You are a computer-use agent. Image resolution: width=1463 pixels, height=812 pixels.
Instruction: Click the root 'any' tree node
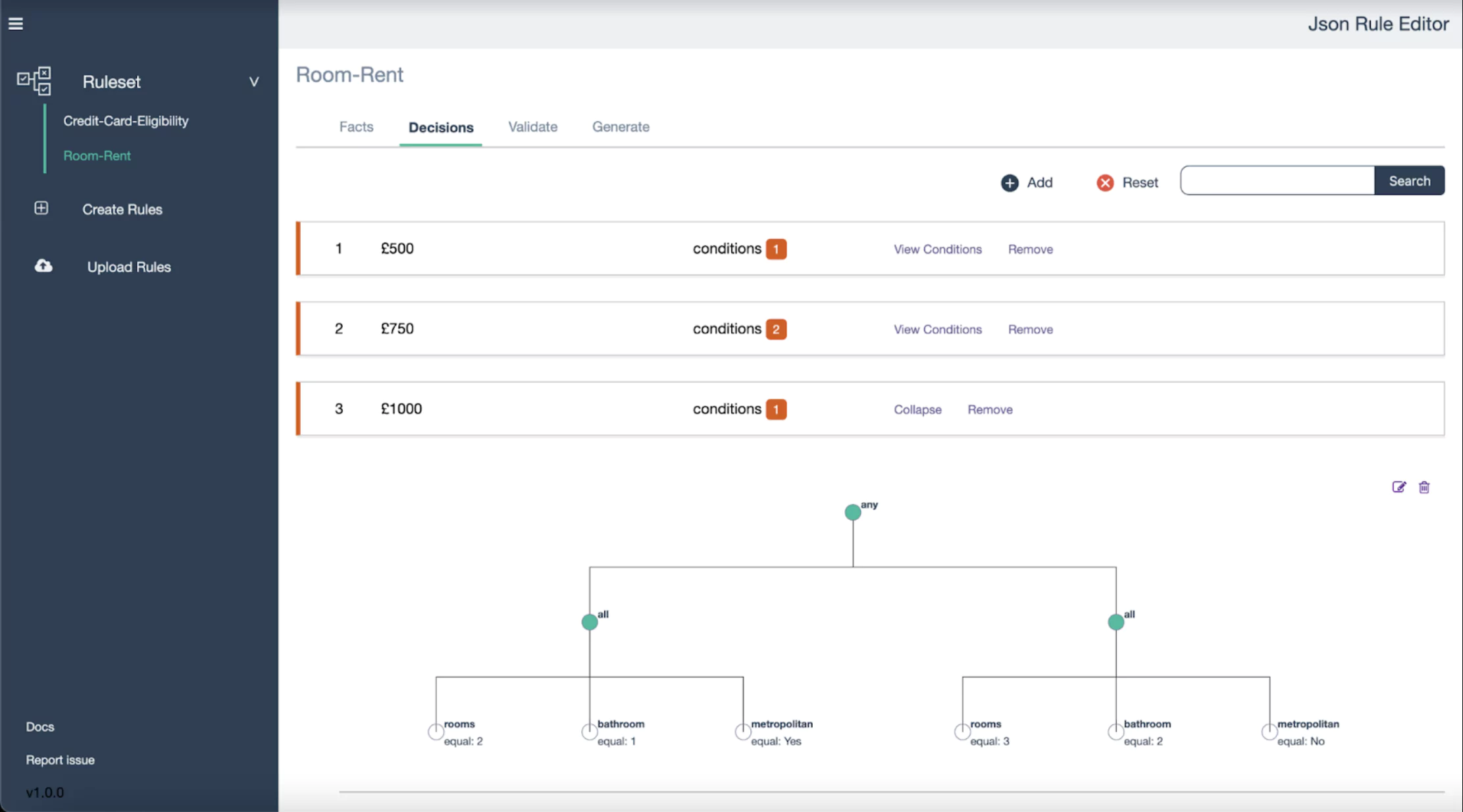[852, 512]
